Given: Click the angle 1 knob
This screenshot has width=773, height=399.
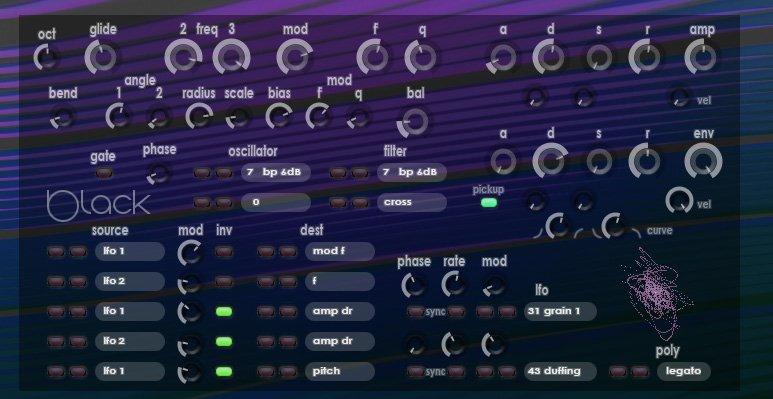Looking at the screenshot, I should 119,116.
